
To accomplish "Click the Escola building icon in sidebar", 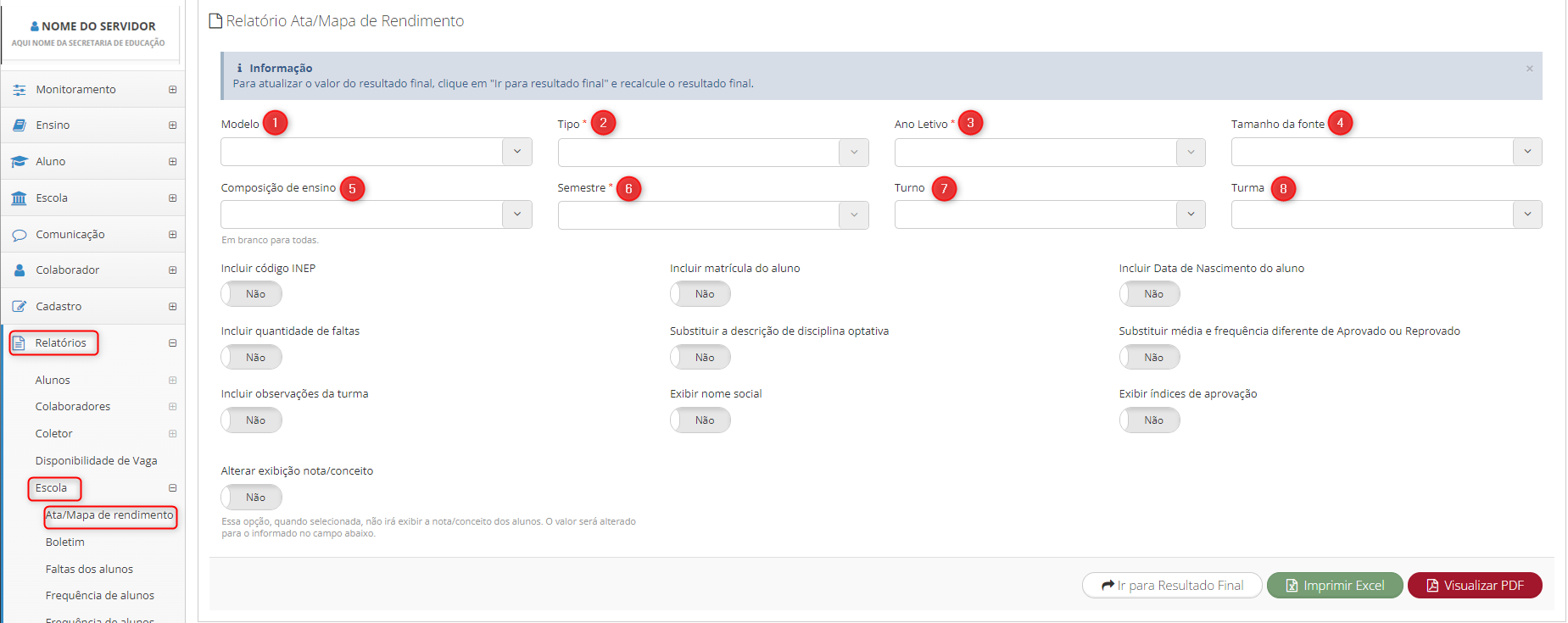I will coord(20,198).
